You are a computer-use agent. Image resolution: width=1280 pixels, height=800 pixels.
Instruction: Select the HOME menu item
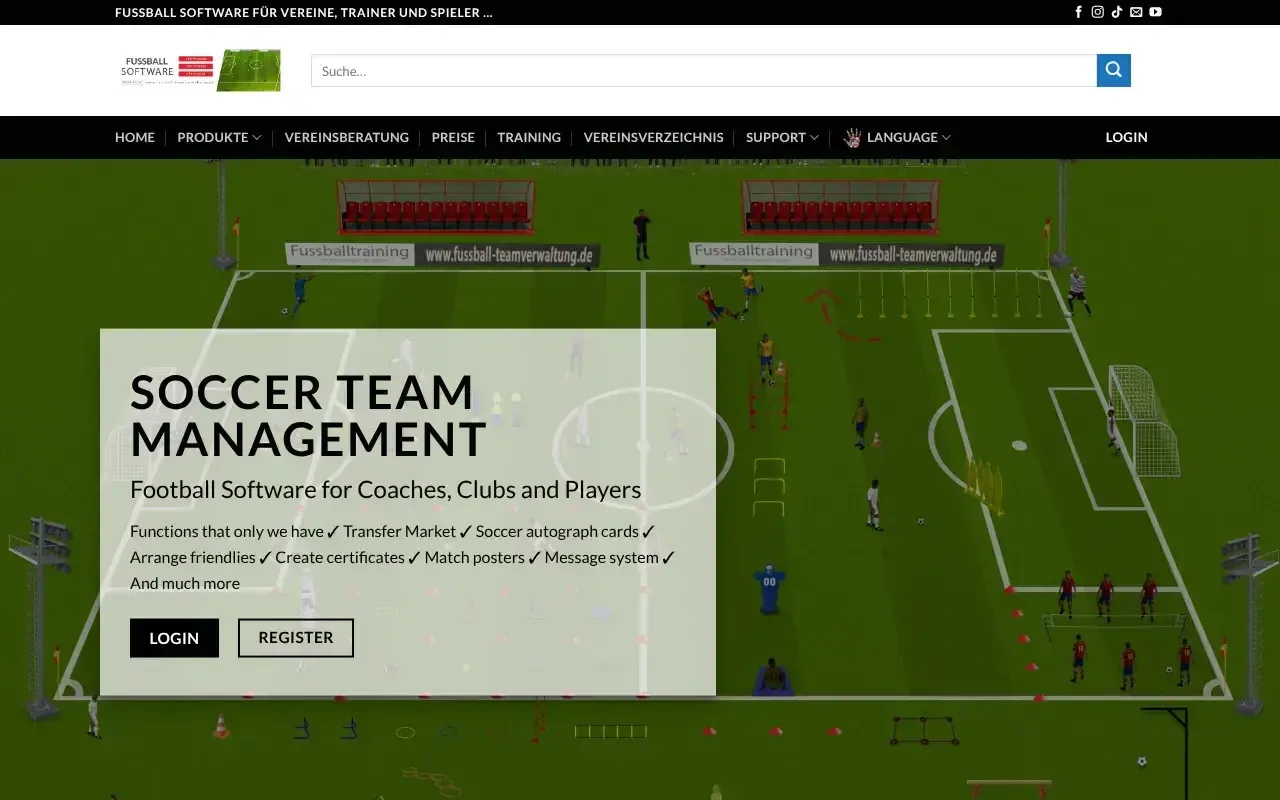[134, 137]
